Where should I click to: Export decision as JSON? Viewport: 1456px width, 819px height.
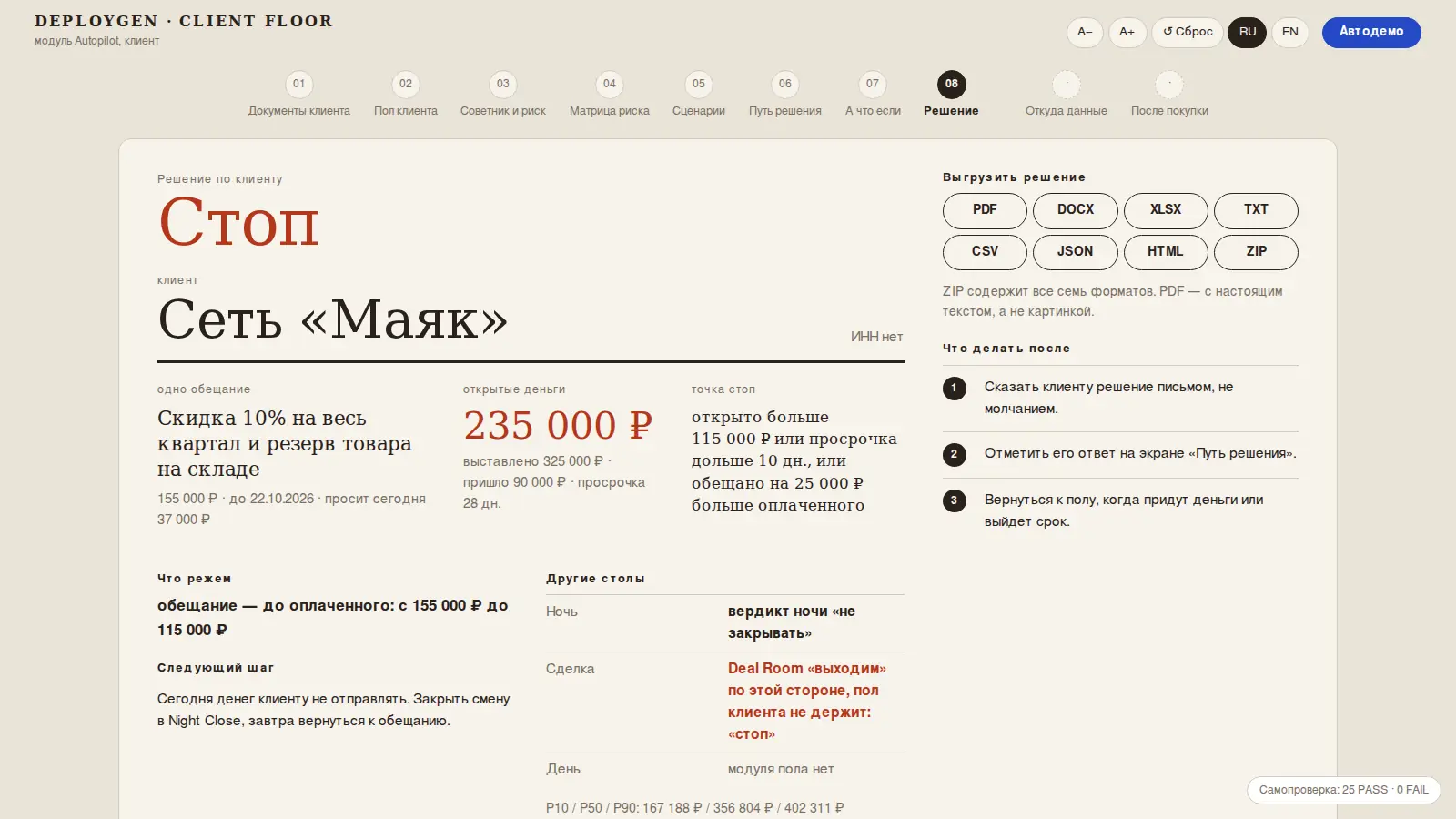pos(1076,252)
